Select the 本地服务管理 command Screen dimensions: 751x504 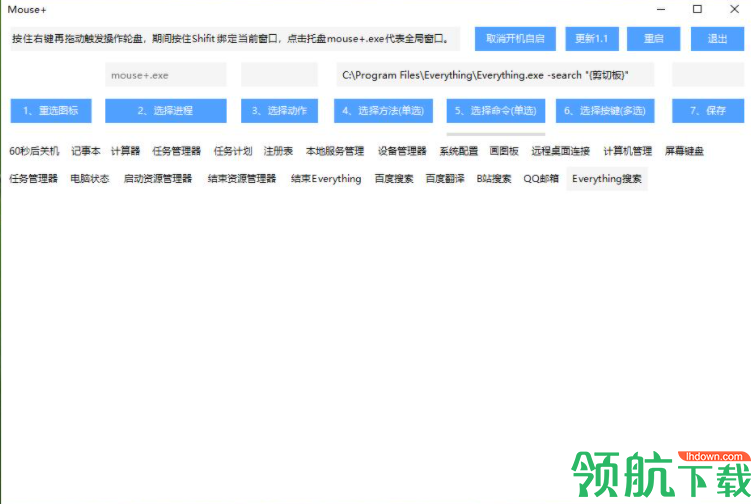click(x=335, y=151)
